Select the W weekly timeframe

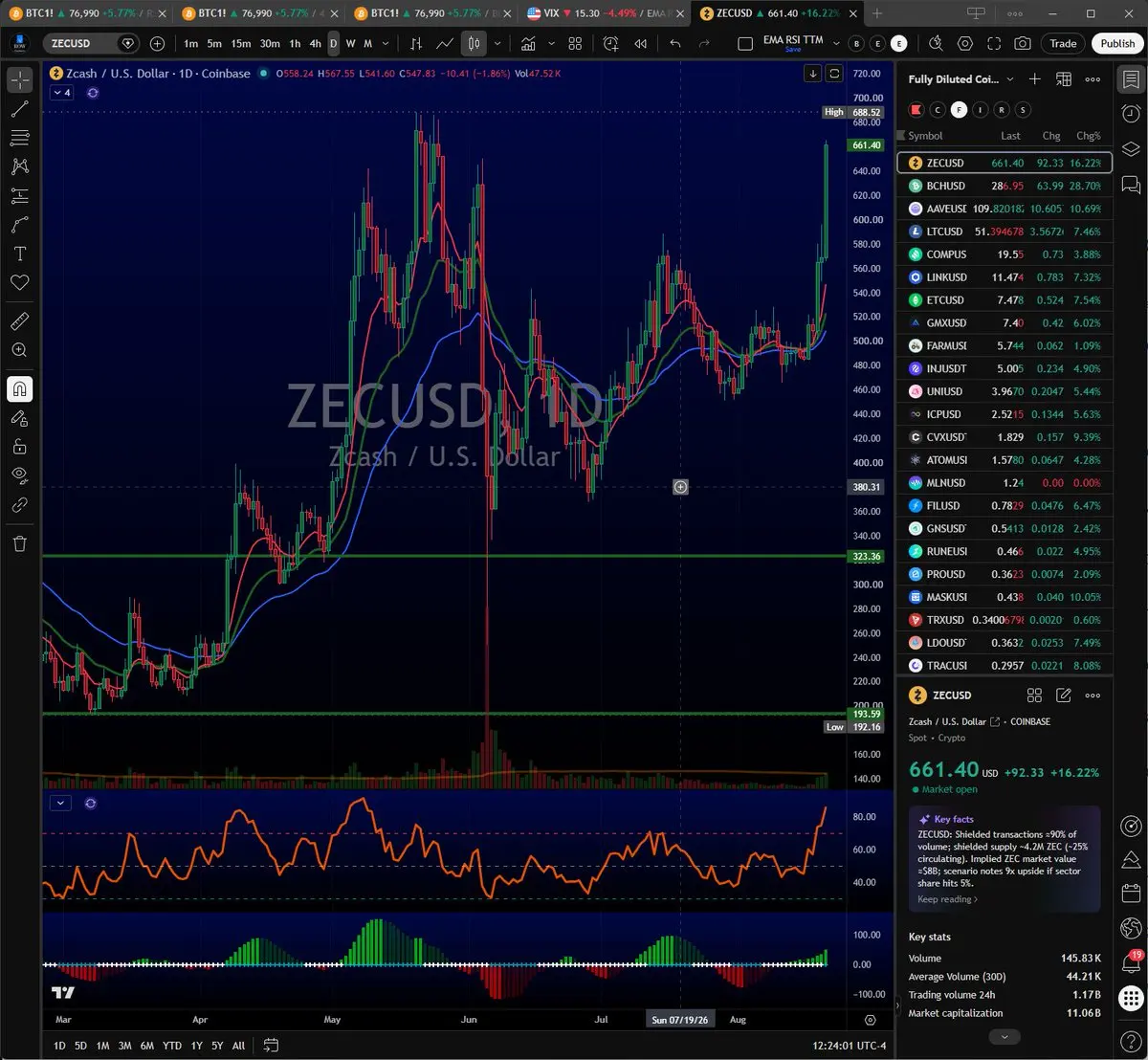350,44
